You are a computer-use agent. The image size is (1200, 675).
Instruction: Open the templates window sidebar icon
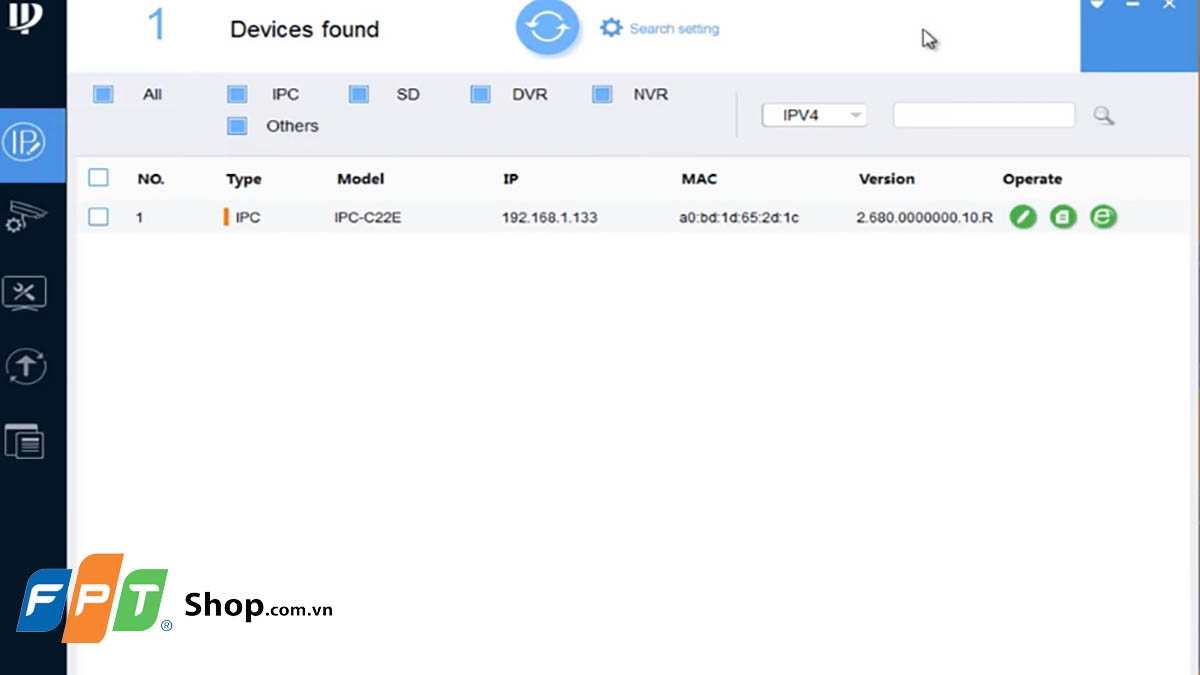point(24,440)
